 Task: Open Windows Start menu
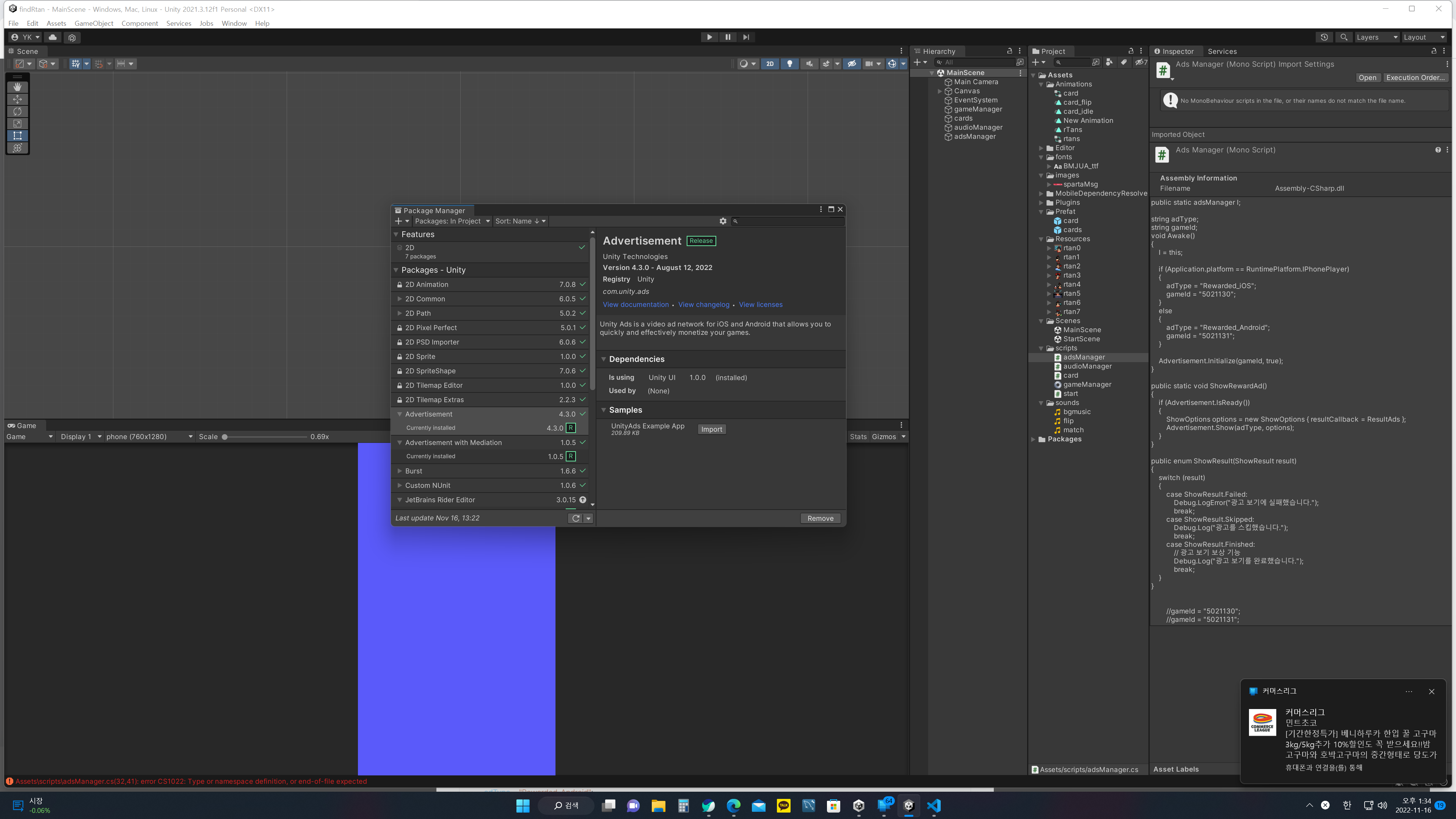point(523,805)
